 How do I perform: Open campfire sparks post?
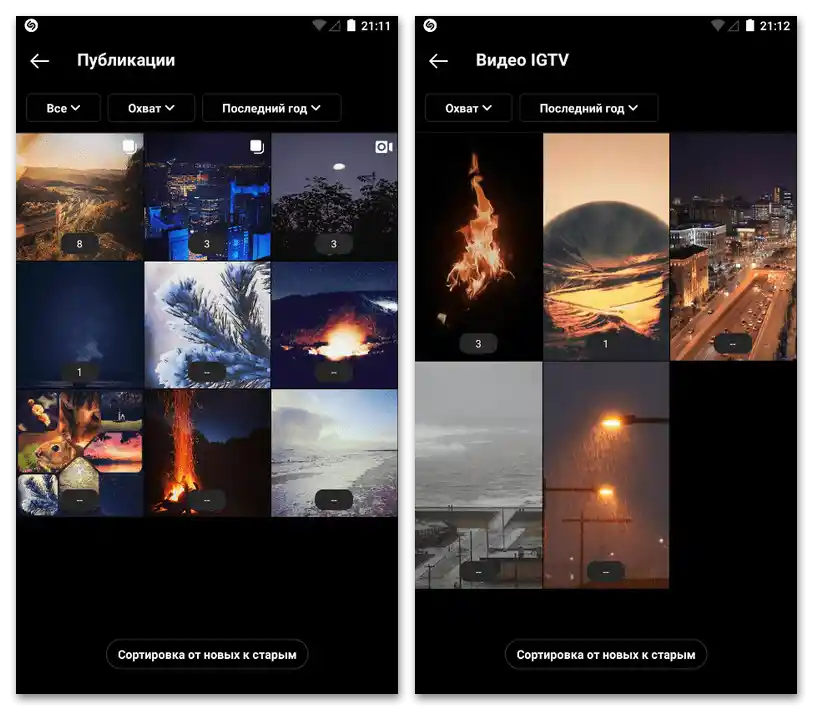207,453
